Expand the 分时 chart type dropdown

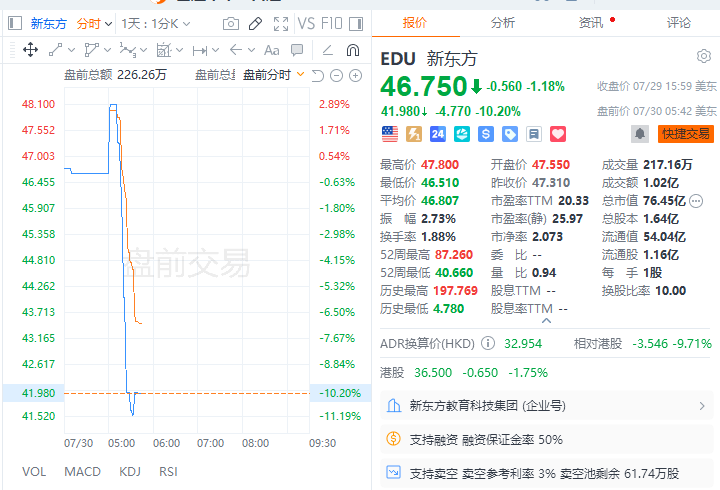click(95, 23)
